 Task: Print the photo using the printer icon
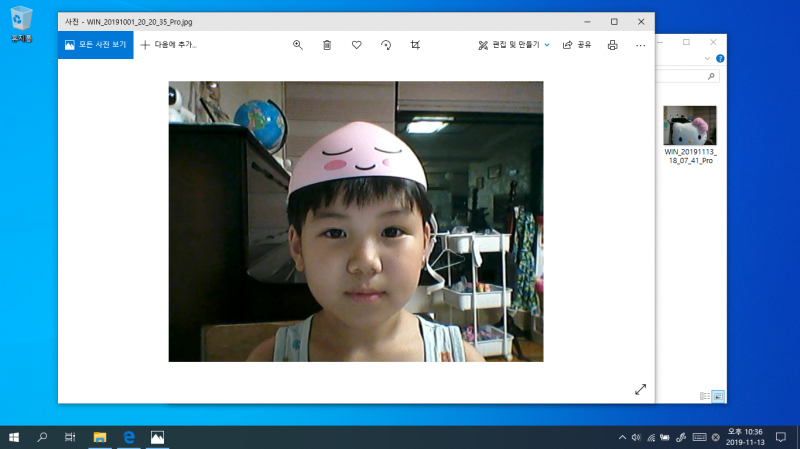(x=612, y=45)
